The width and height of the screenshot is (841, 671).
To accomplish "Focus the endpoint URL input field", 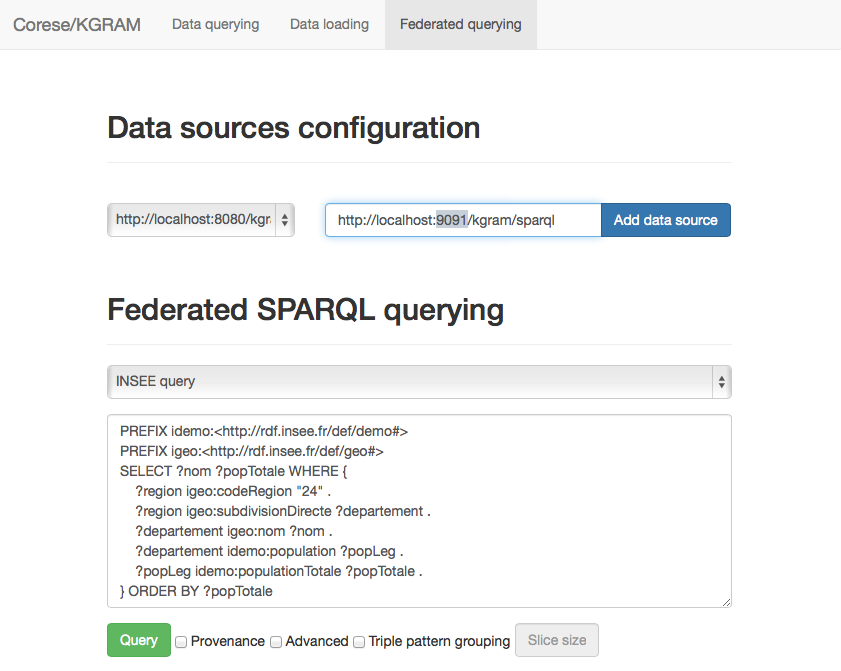I will tap(463, 220).
